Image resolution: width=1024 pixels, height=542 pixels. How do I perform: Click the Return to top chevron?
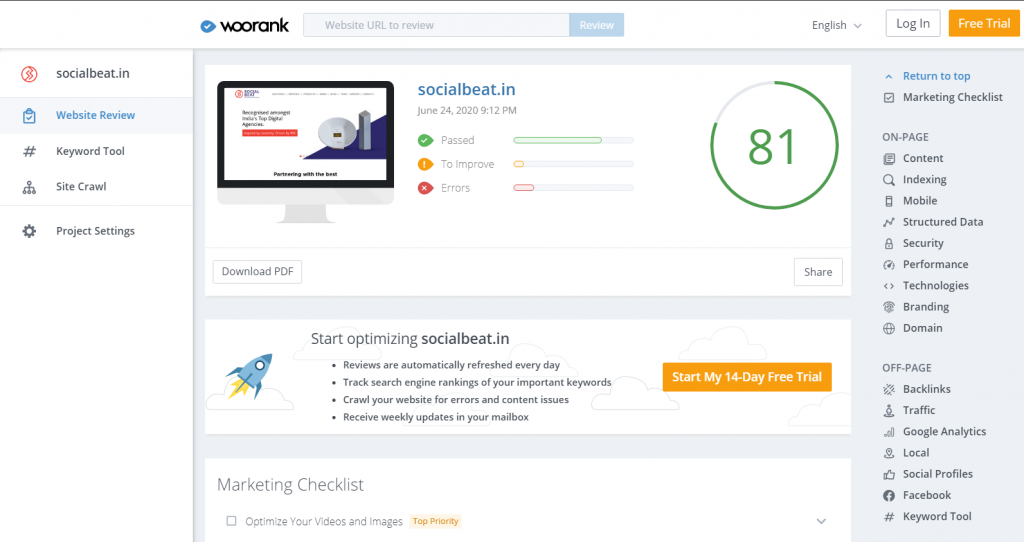pyautogui.click(x=888, y=76)
